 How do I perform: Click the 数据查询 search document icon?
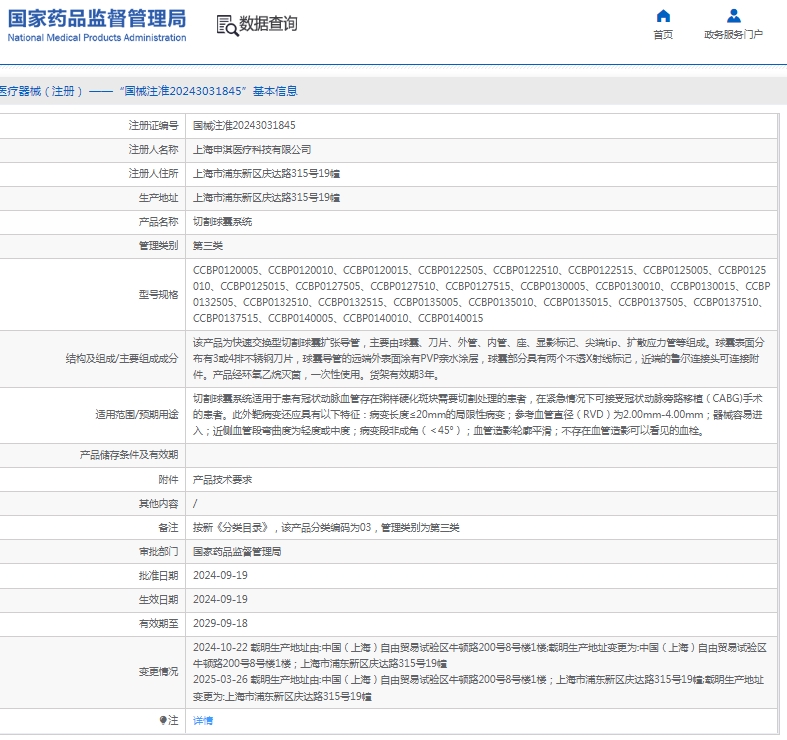[x=227, y=25]
